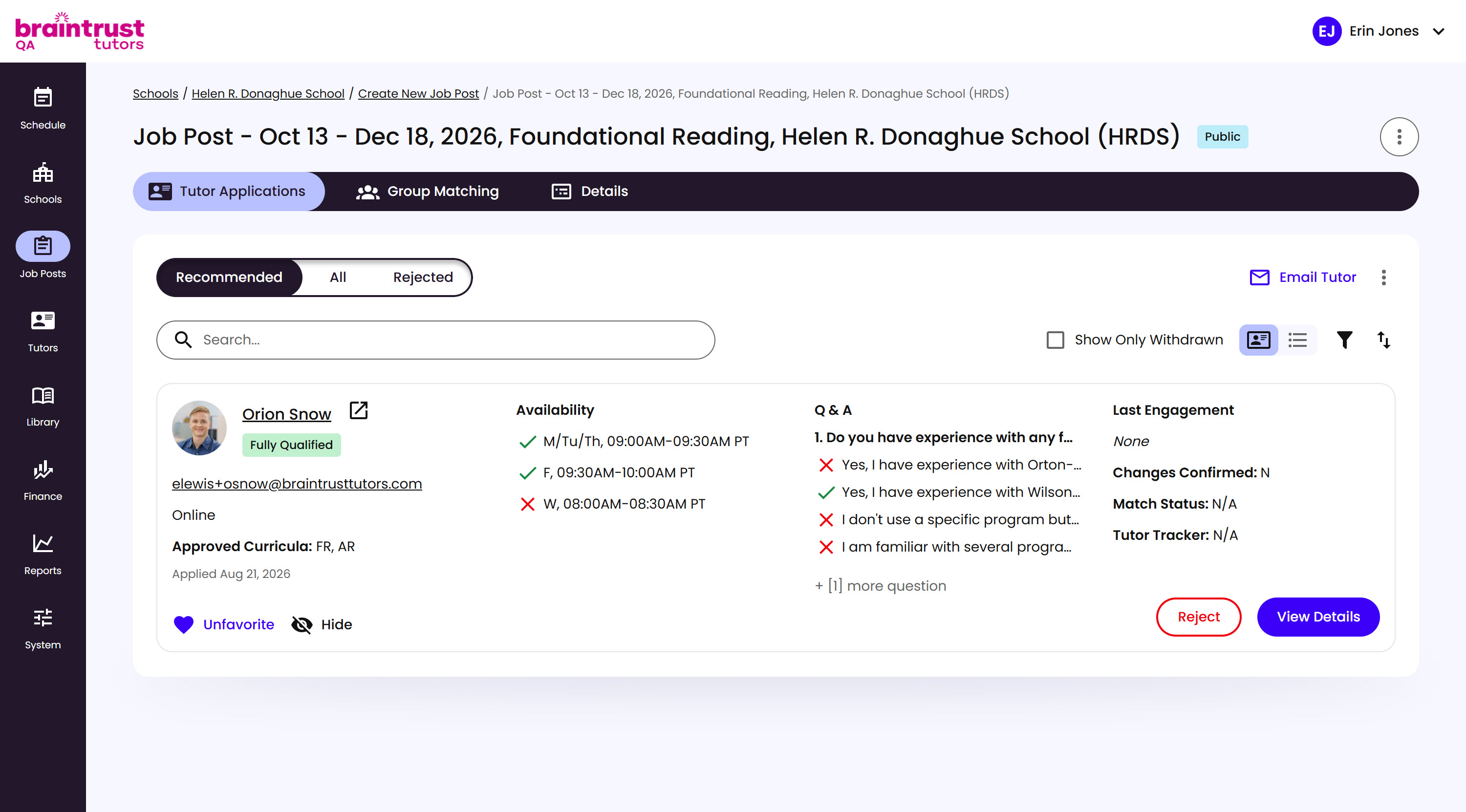Switch to card view layout

click(x=1258, y=340)
